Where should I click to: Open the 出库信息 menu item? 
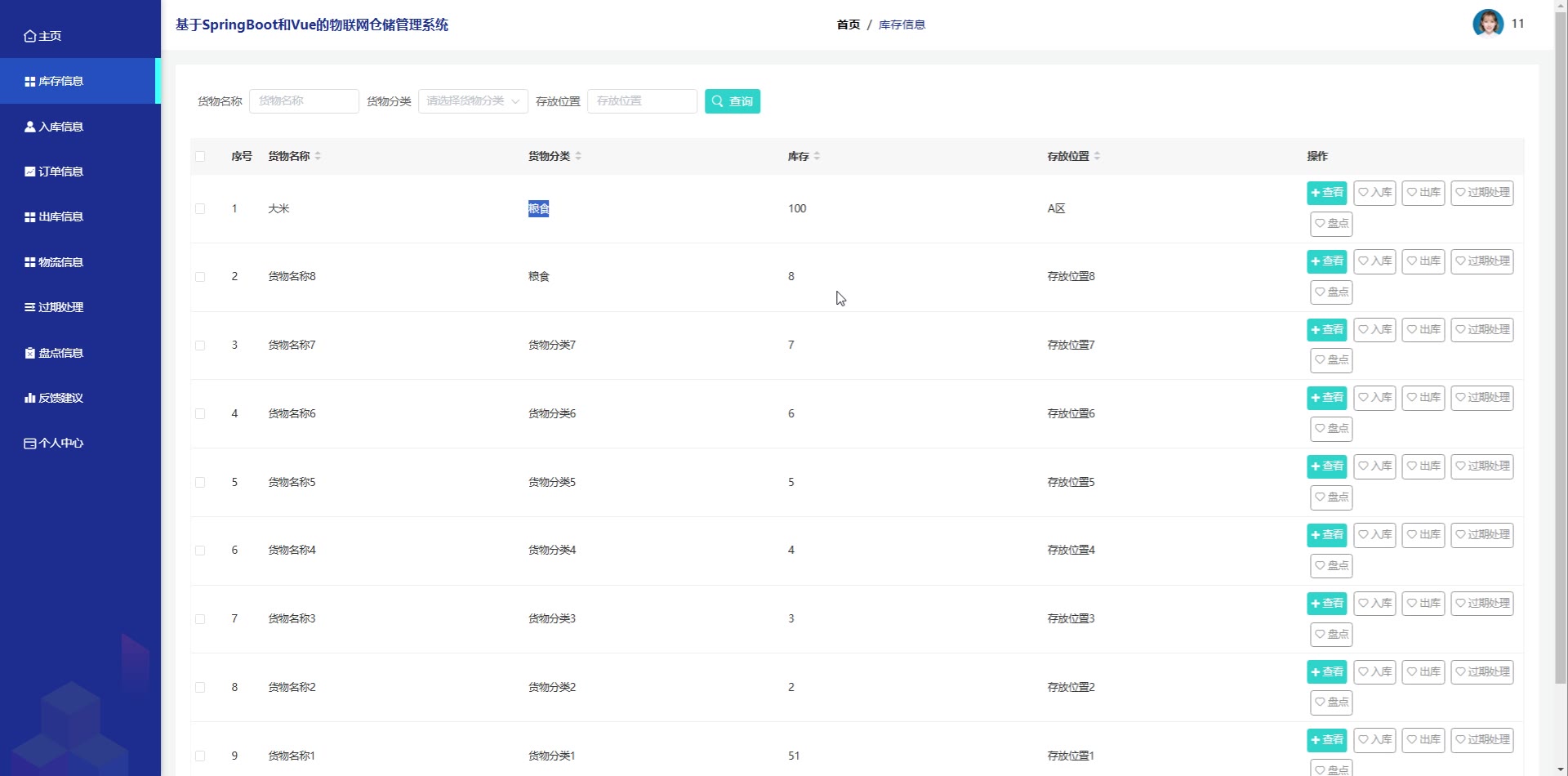pyautogui.click(x=60, y=217)
